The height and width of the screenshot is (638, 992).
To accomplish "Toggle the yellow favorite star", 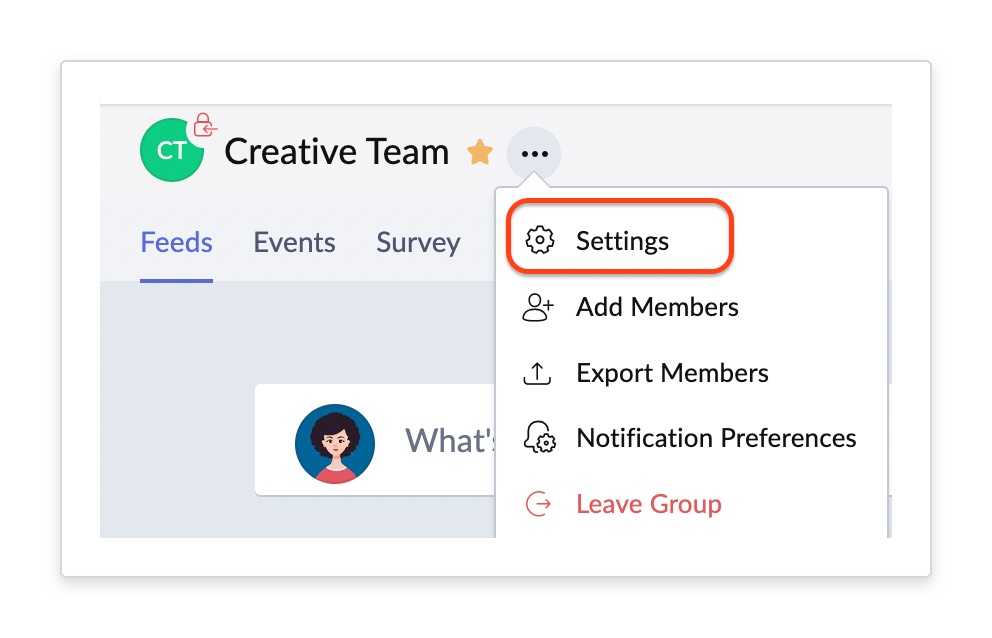I will click(480, 152).
